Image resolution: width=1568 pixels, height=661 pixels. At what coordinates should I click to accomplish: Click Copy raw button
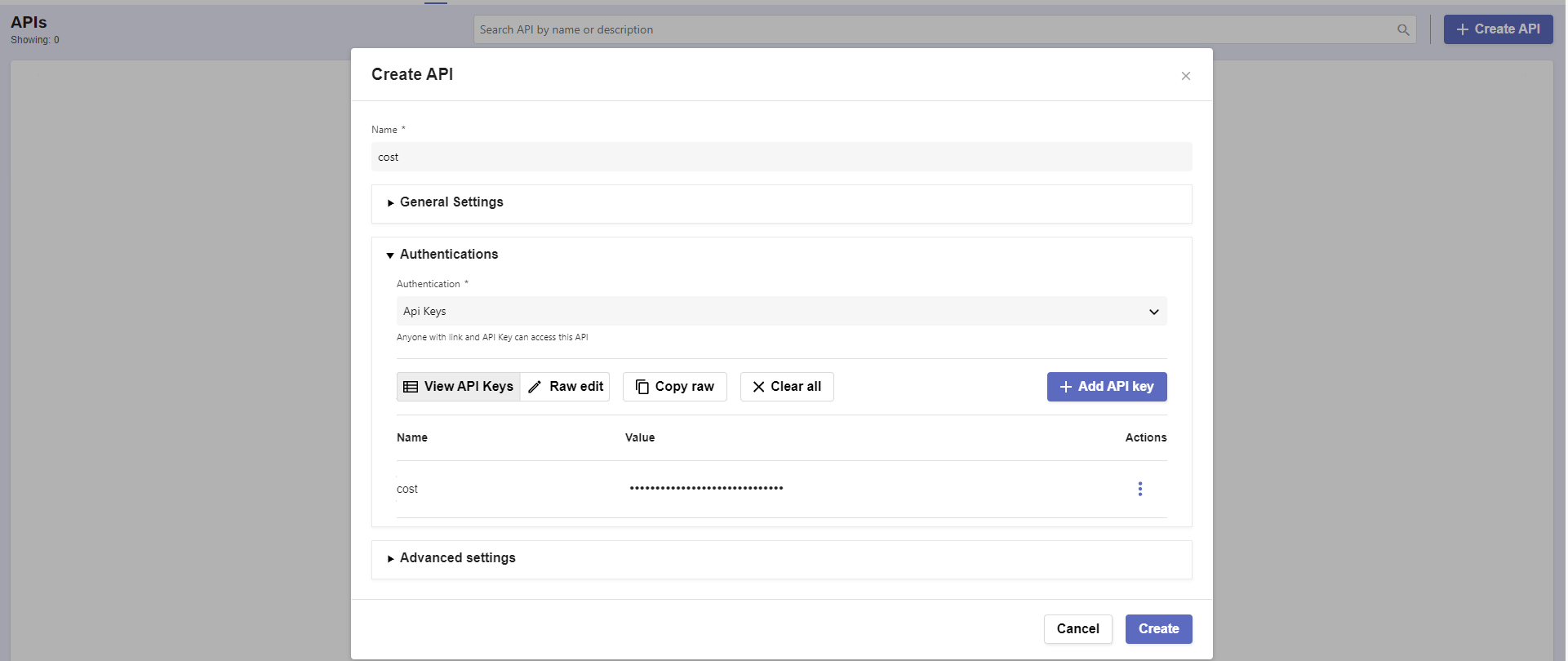pos(675,387)
